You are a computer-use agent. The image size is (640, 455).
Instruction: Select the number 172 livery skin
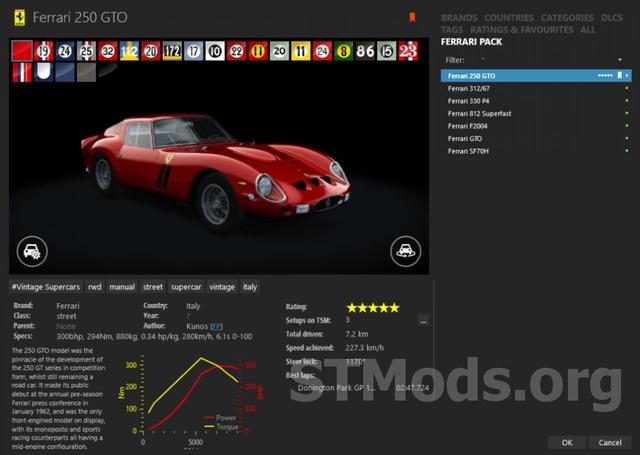point(172,51)
